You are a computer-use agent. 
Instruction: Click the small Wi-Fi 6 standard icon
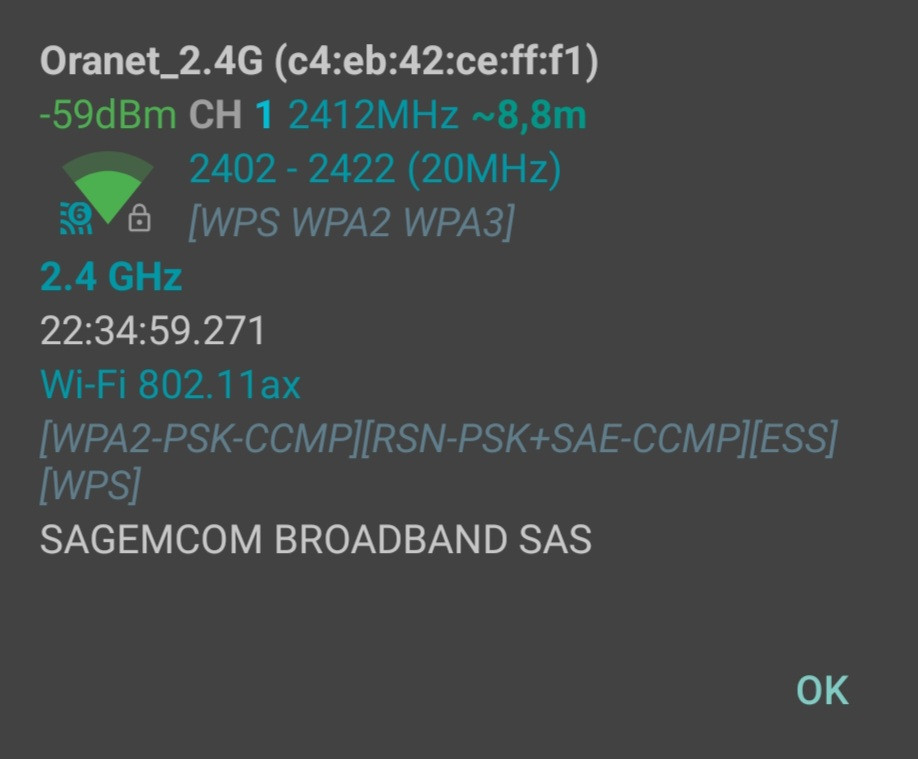pyautogui.click(x=75, y=217)
